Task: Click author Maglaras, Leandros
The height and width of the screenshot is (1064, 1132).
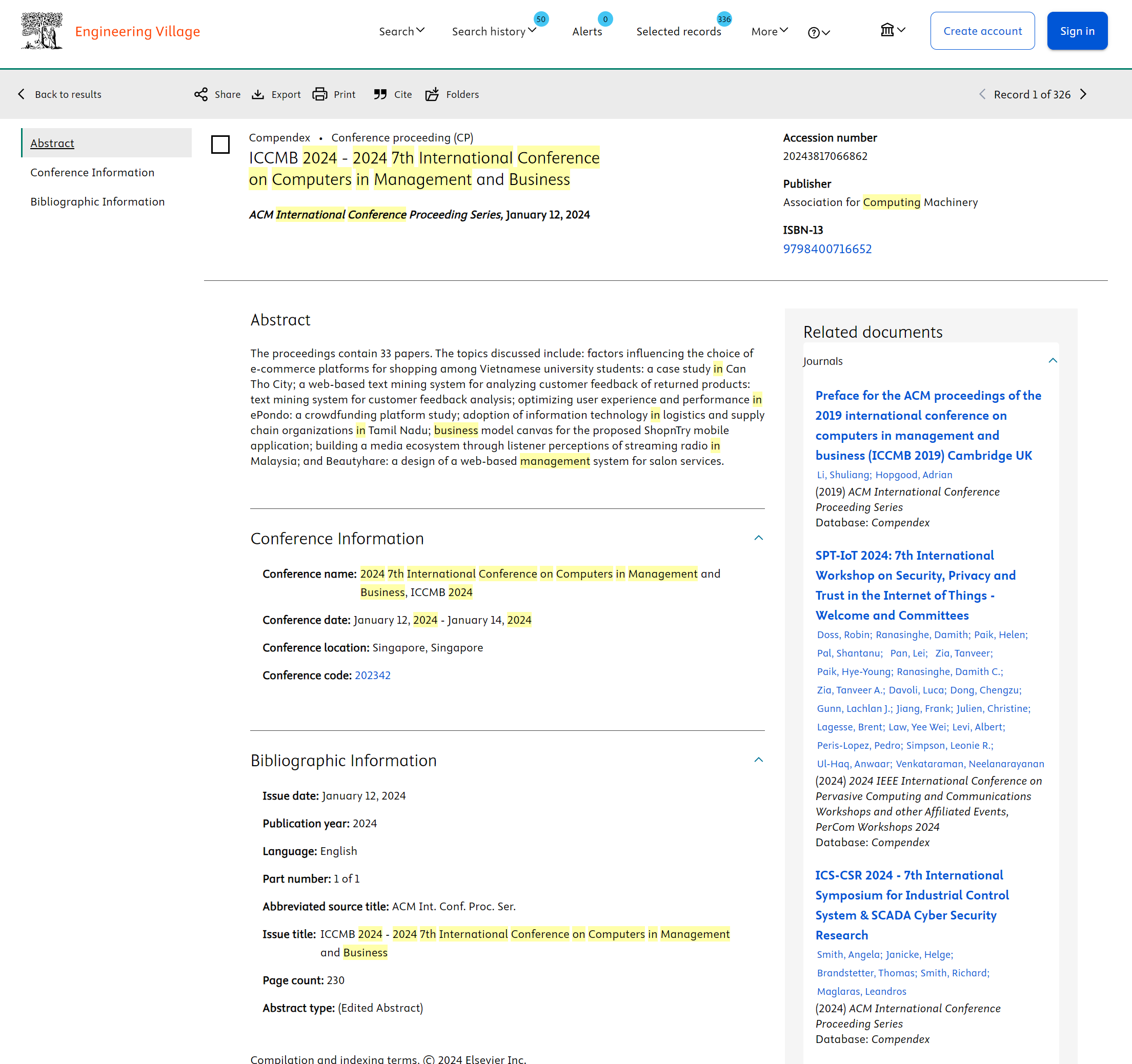Action: point(861,992)
